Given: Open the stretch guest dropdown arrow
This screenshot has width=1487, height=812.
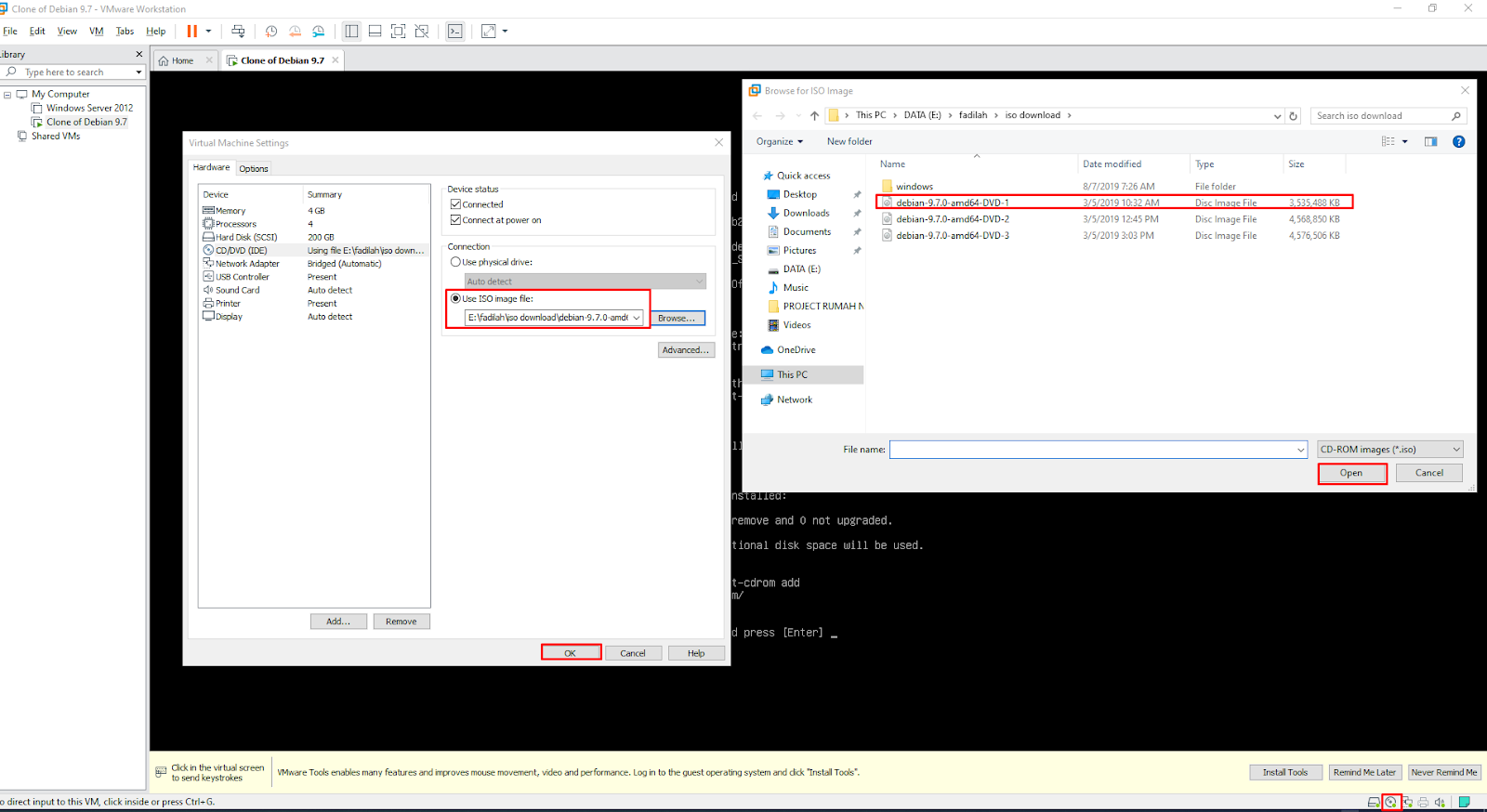Looking at the screenshot, I should pyautogui.click(x=505, y=31).
